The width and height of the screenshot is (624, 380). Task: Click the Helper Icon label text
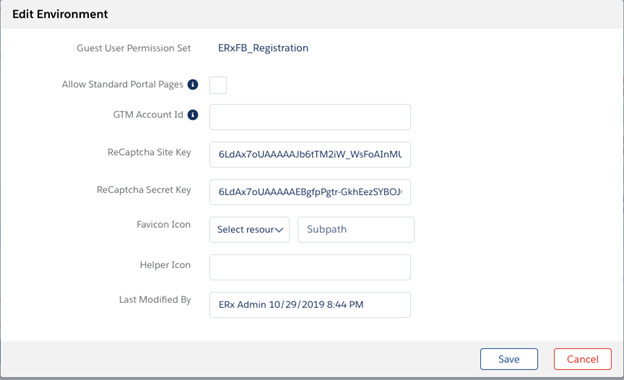pos(165,265)
